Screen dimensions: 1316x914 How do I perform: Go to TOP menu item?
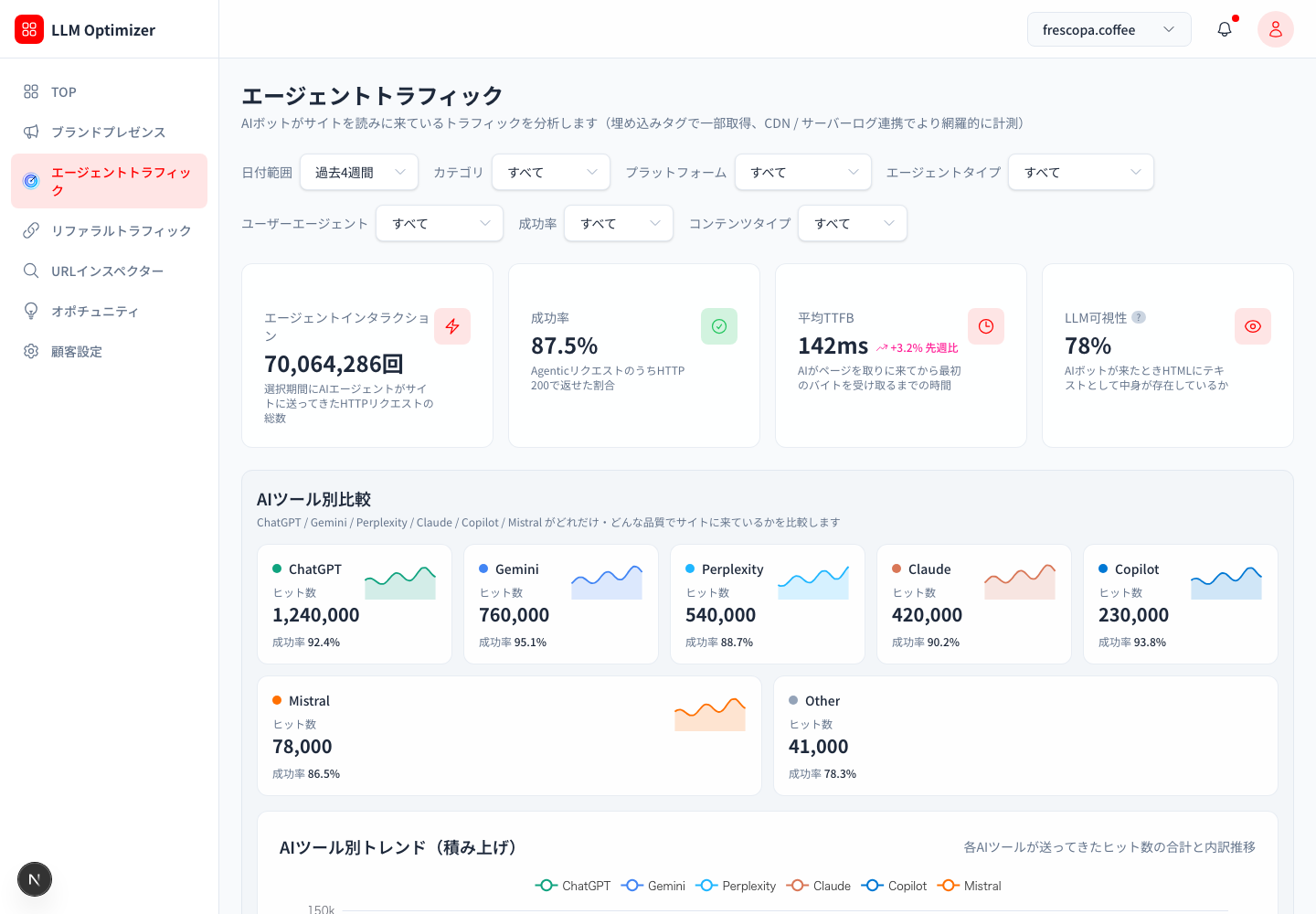coord(110,91)
